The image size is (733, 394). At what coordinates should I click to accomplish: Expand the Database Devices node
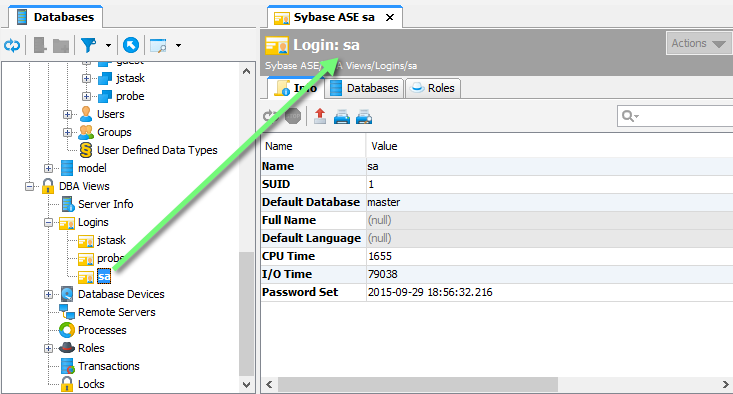click(48, 294)
